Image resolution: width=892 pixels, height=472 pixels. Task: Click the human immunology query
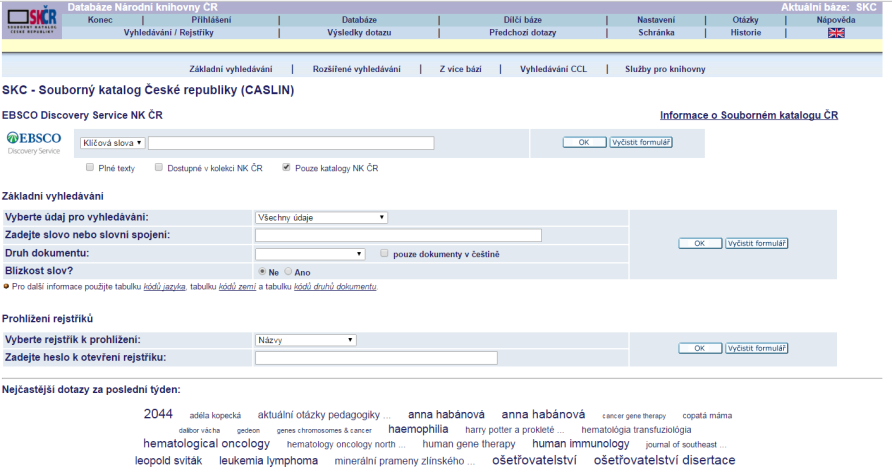click(581, 444)
